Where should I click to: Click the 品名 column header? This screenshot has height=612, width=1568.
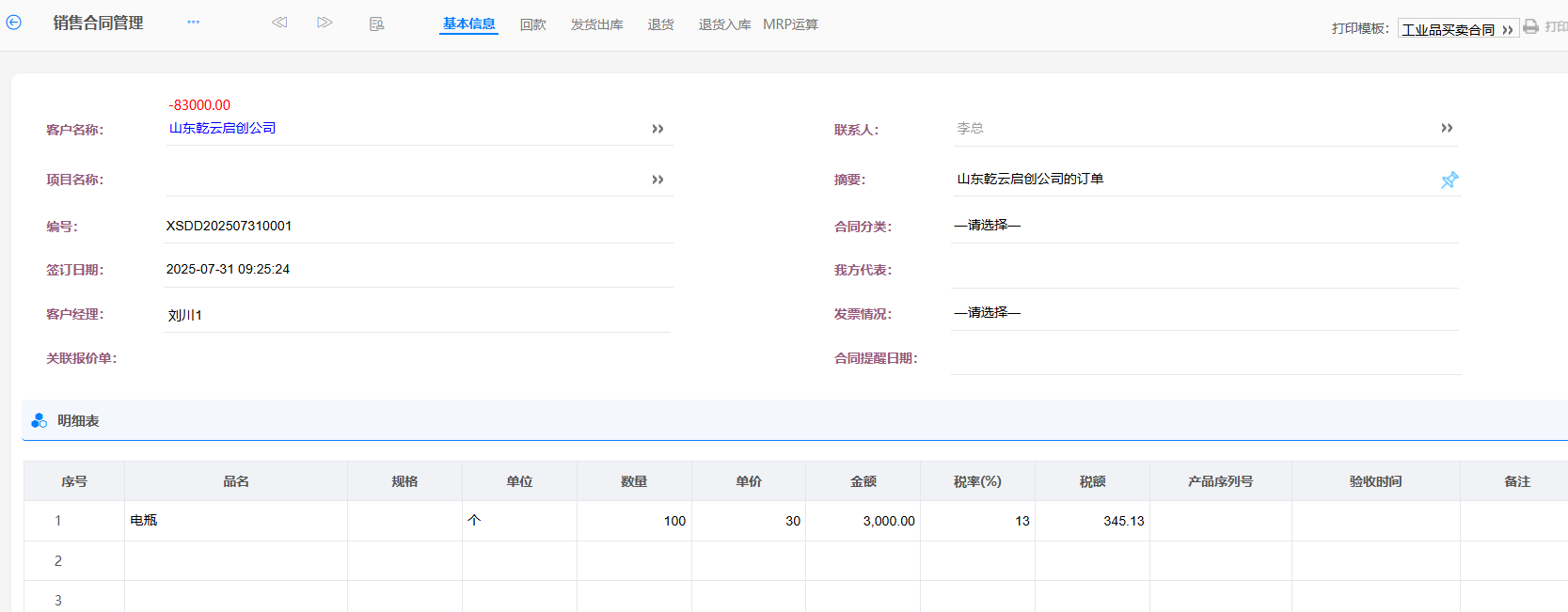[x=236, y=481]
